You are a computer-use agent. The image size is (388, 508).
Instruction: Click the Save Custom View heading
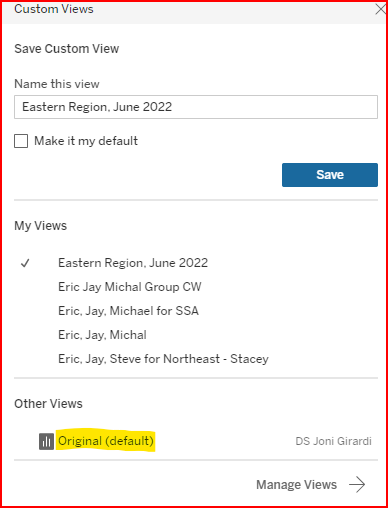[x=66, y=49]
